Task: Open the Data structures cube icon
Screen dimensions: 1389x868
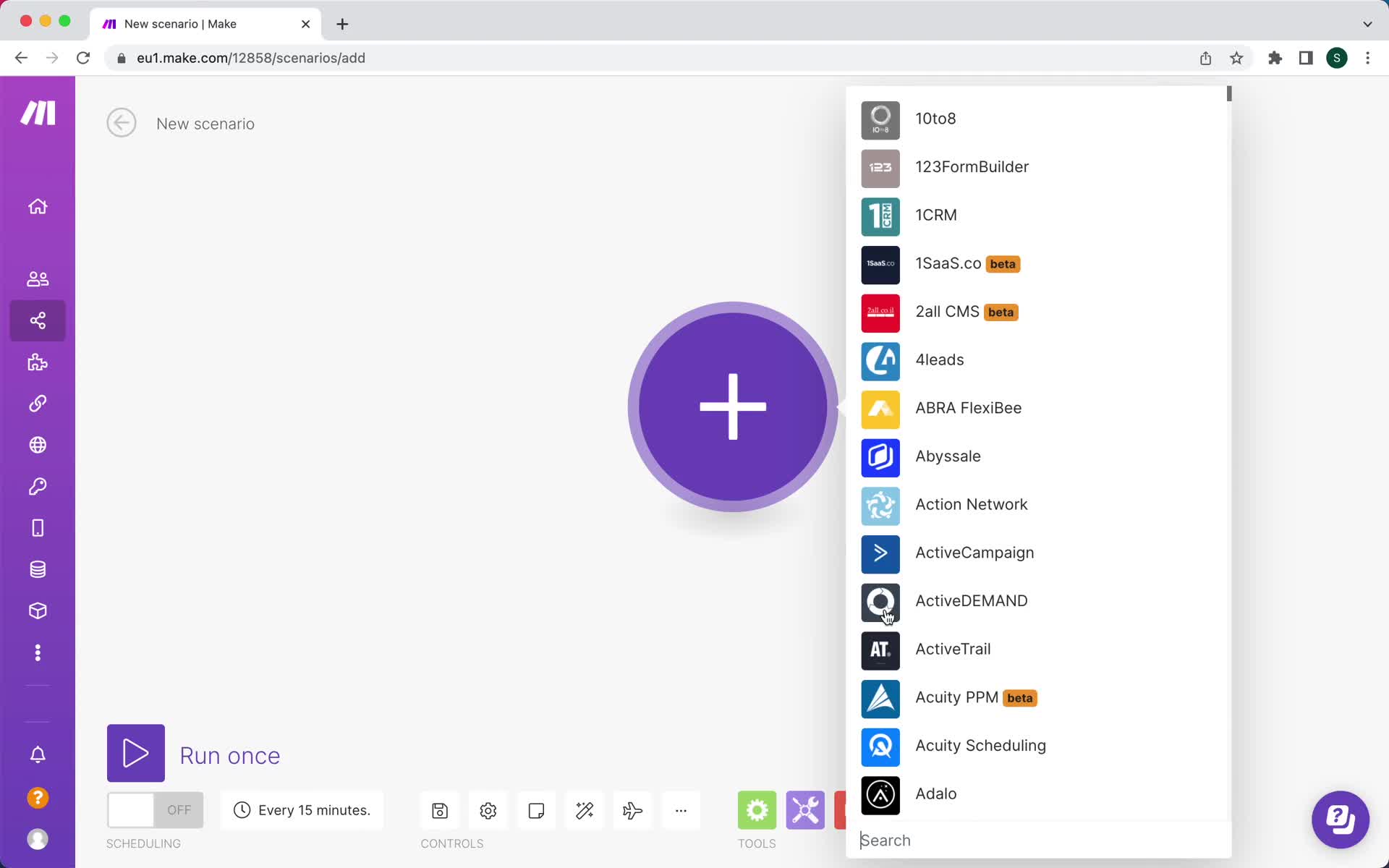Action: 38,611
